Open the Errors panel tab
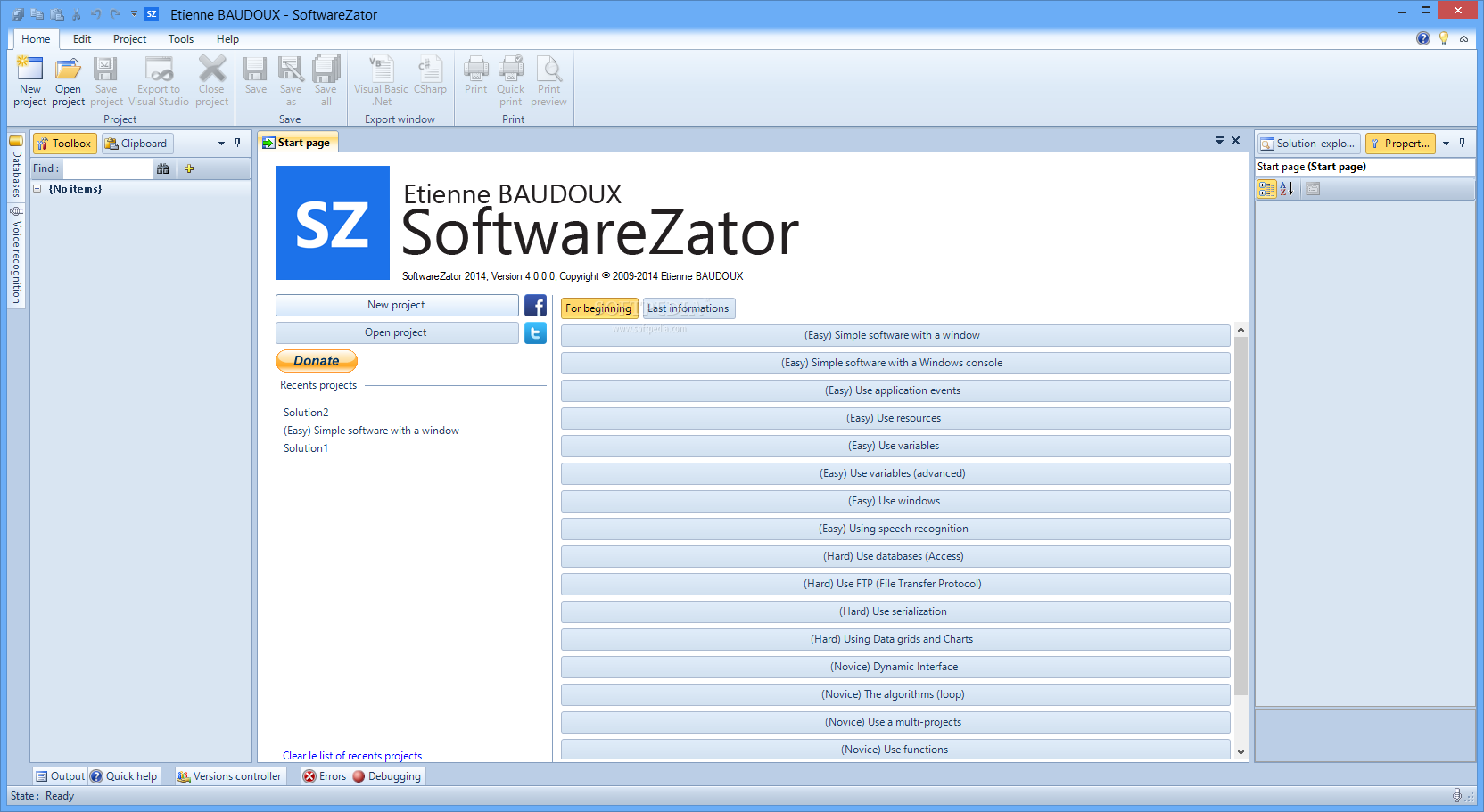 (325, 776)
